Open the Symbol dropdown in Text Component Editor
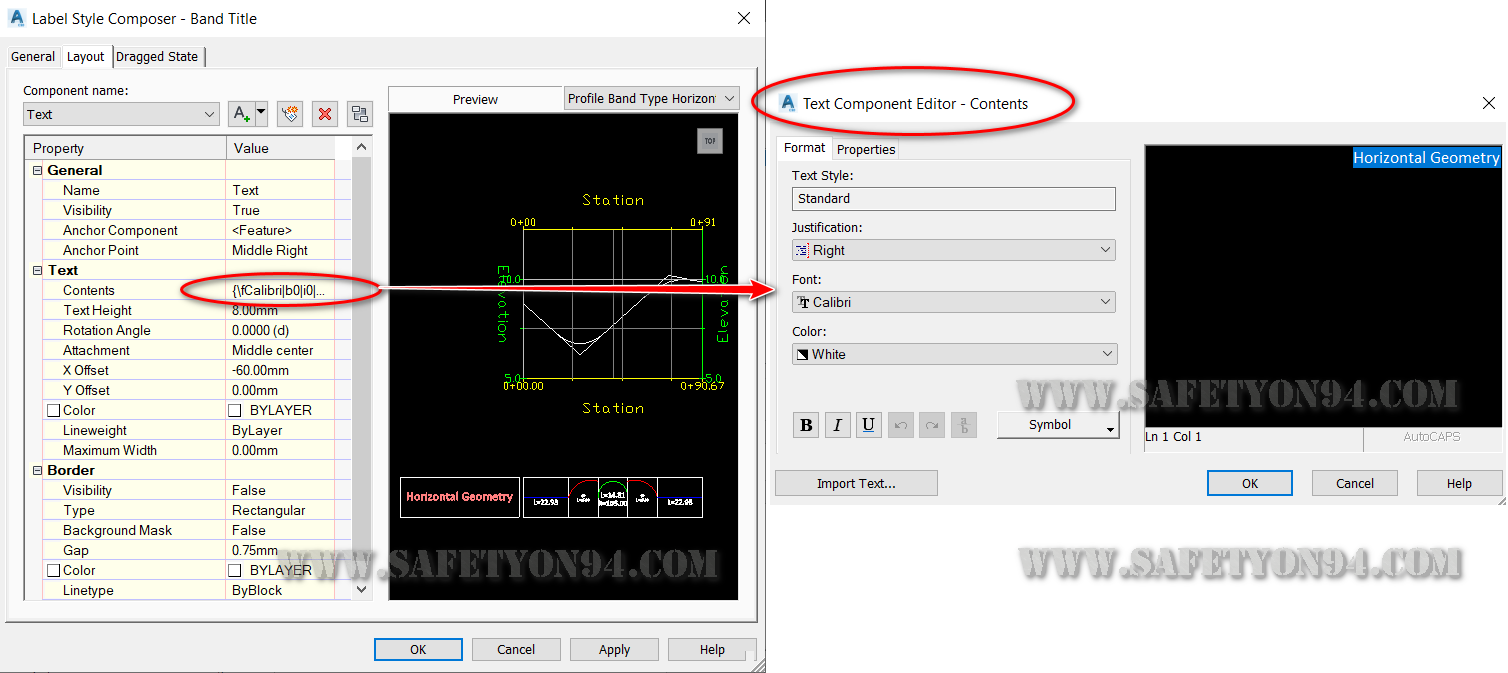Screen dimensions: 1508x673 point(1057,424)
